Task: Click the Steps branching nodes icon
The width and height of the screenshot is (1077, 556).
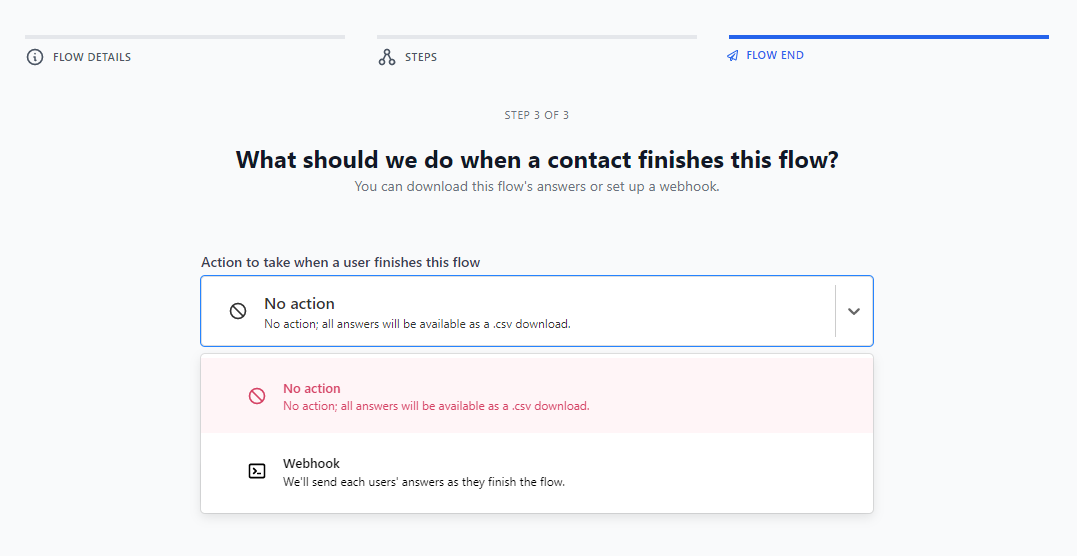Action: click(x=387, y=57)
